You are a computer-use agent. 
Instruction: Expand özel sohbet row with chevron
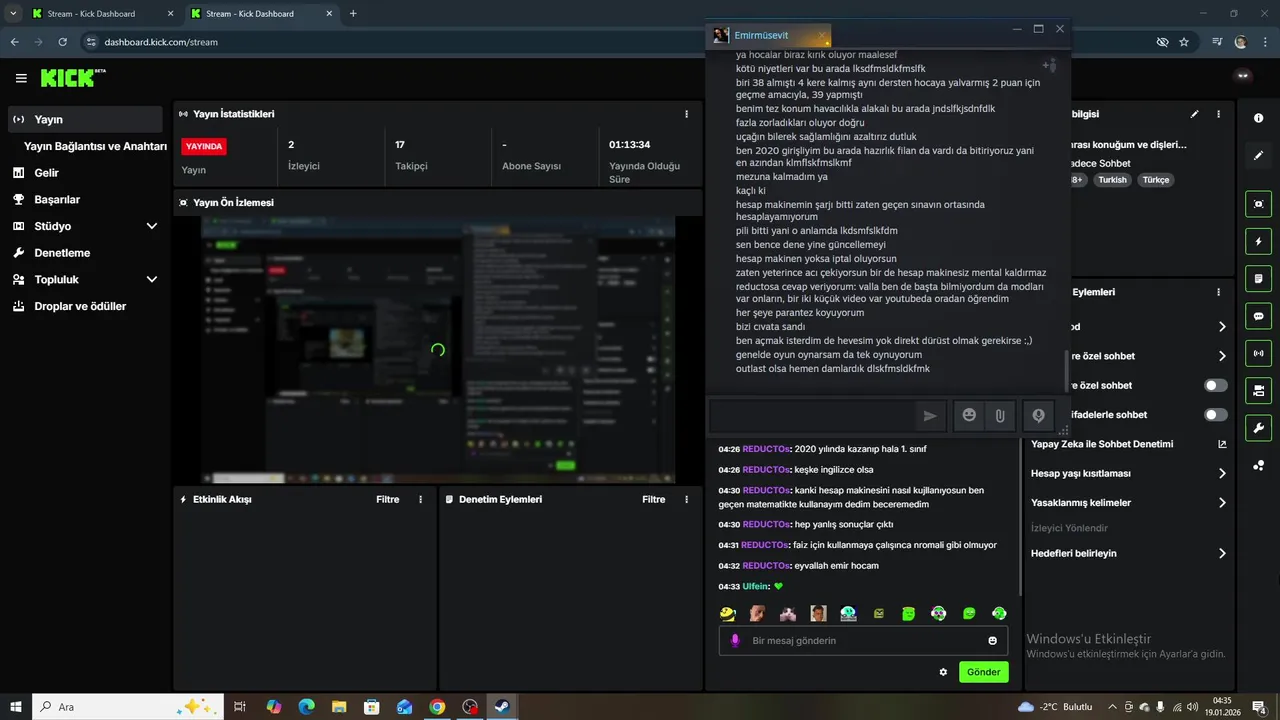tap(1222, 356)
